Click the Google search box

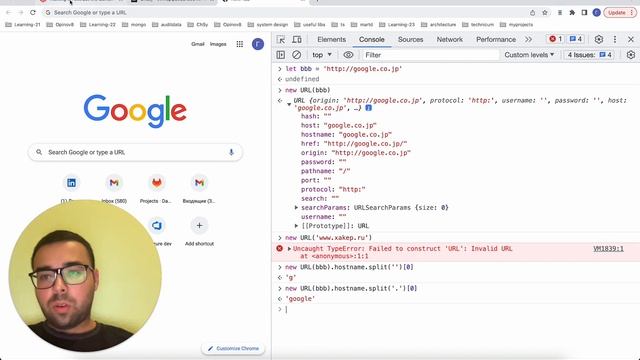tap(135, 152)
